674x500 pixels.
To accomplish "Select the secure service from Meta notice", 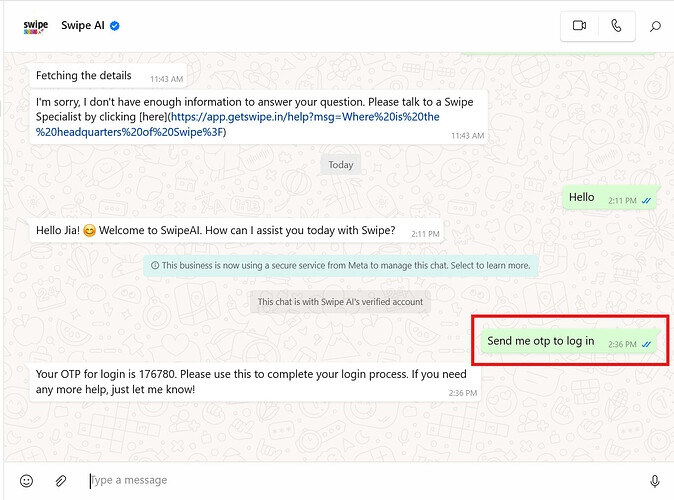I will pyautogui.click(x=340, y=265).
